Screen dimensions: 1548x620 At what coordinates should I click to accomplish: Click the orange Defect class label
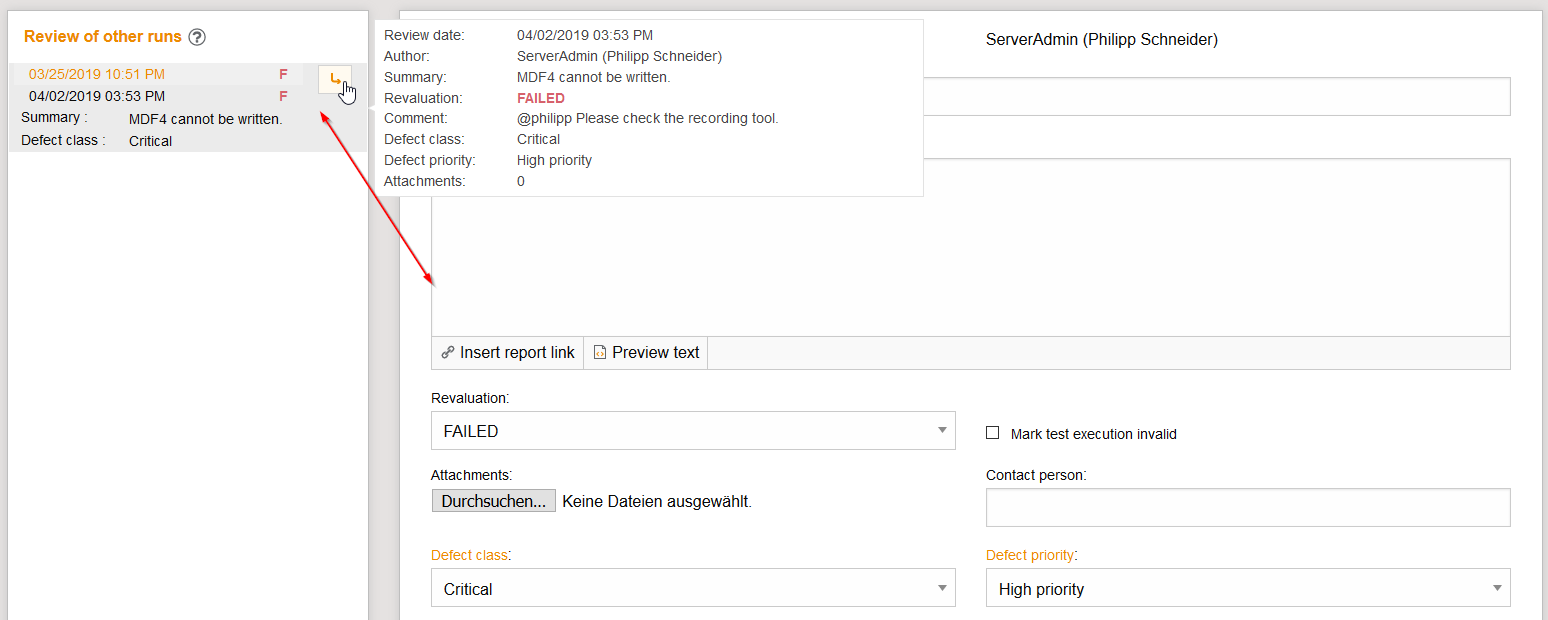469,555
